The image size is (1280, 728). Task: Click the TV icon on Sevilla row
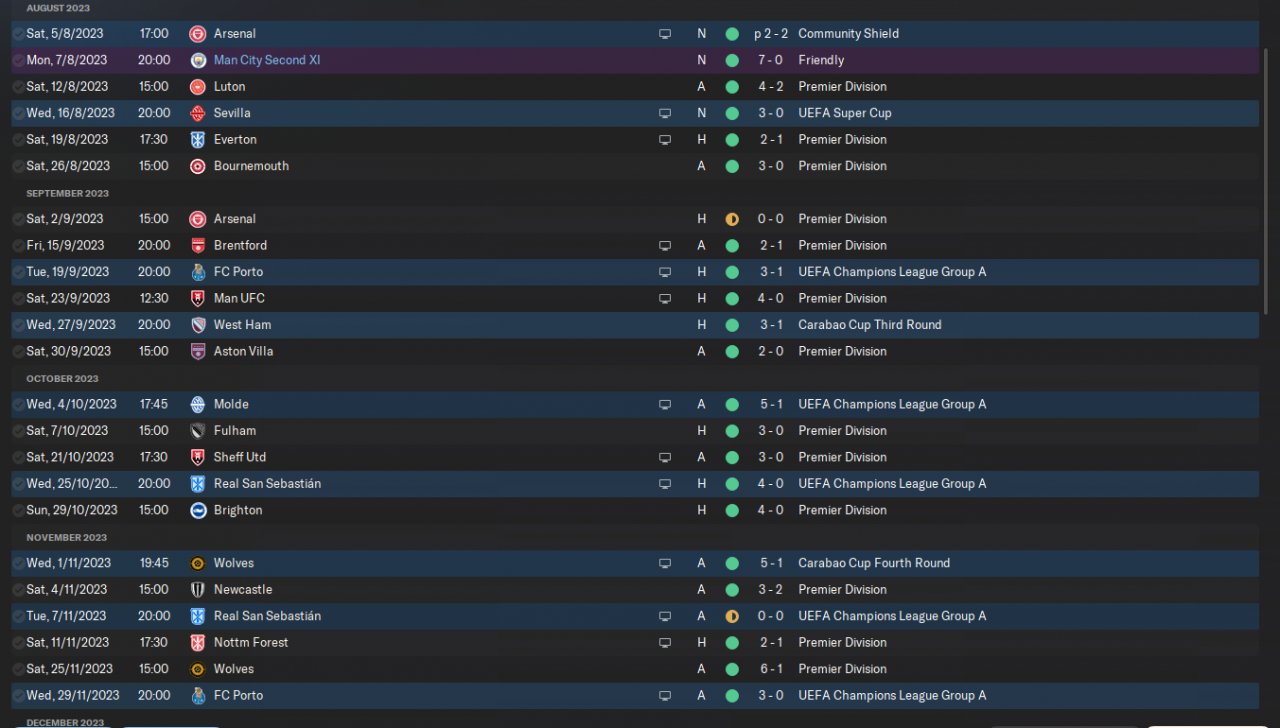(665, 113)
